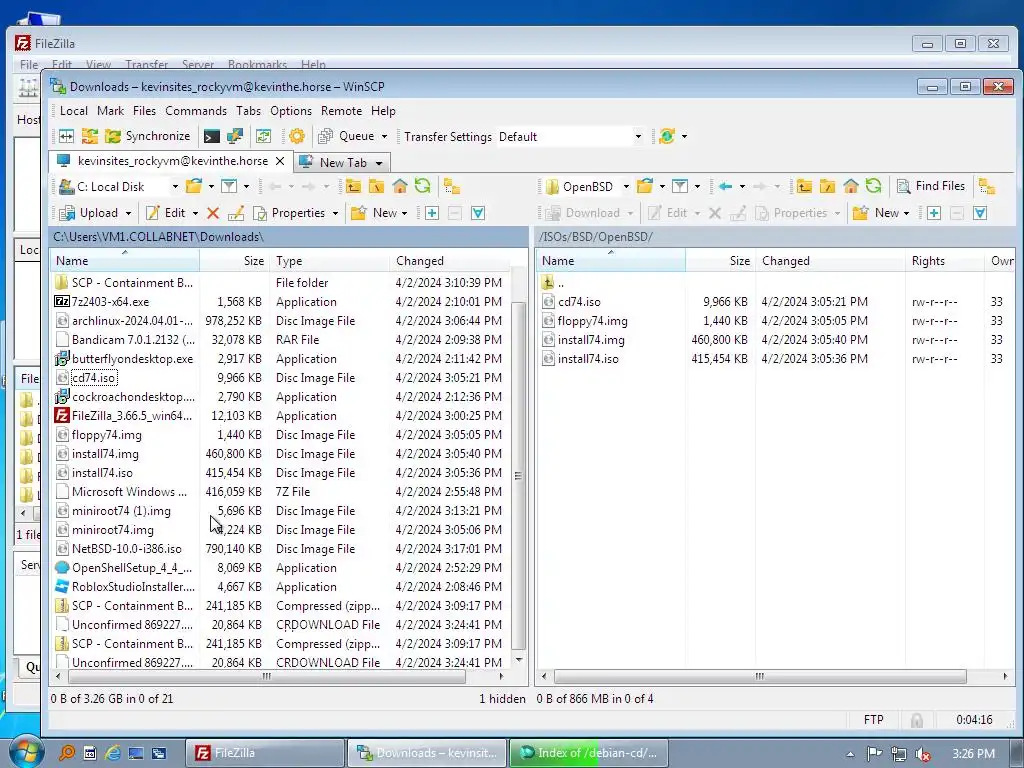The width and height of the screenshot is (1024, 768).
Task: Refresh the local panel
Action: click(x=423, y=186)
